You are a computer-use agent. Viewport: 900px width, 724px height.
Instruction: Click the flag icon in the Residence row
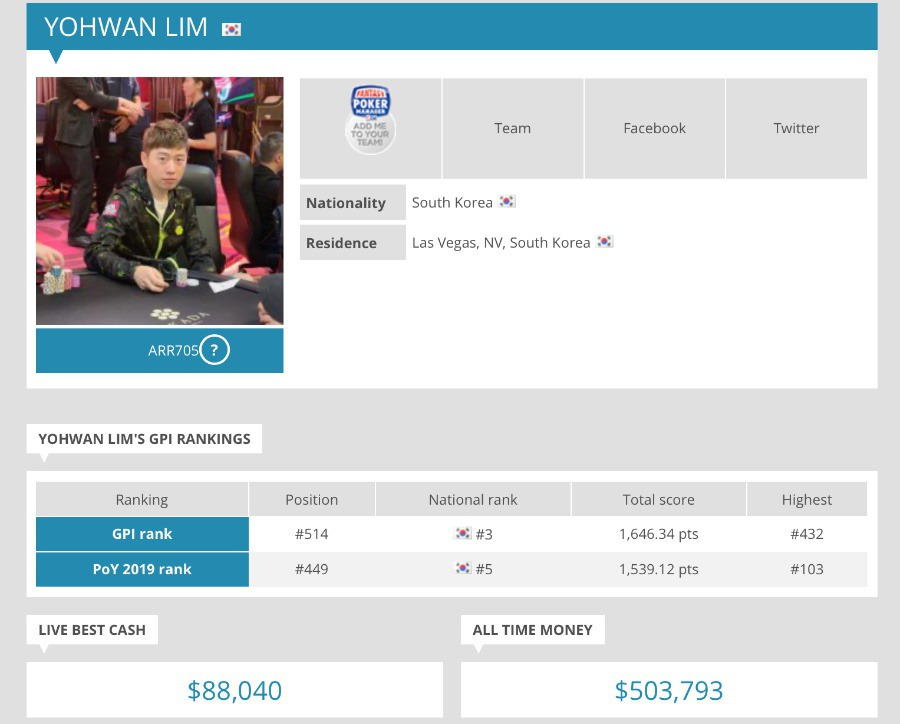pos(604,242)
